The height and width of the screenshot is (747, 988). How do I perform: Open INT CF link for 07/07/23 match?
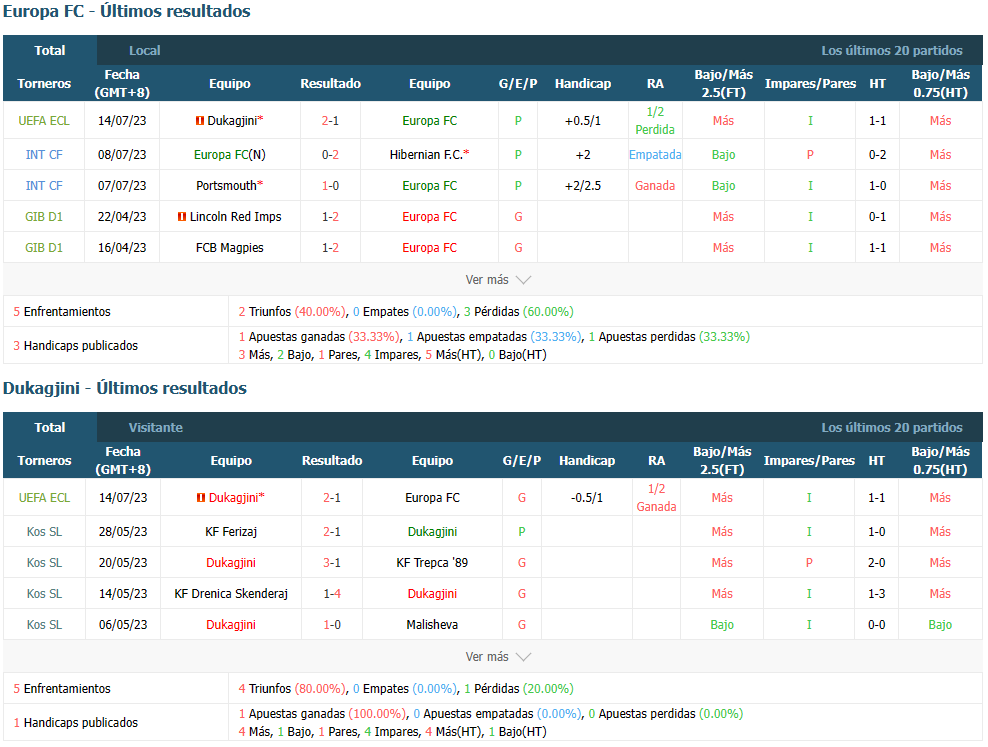44,186
